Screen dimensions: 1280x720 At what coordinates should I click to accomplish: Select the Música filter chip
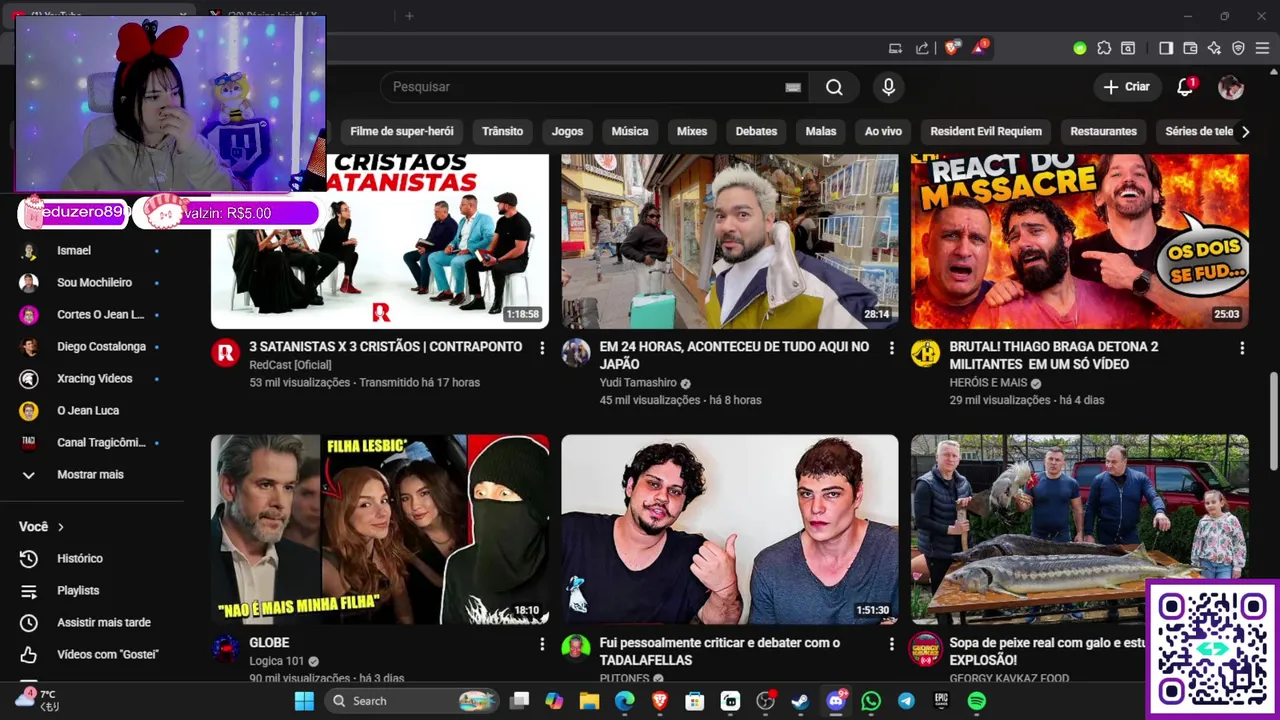coord(630,131)
